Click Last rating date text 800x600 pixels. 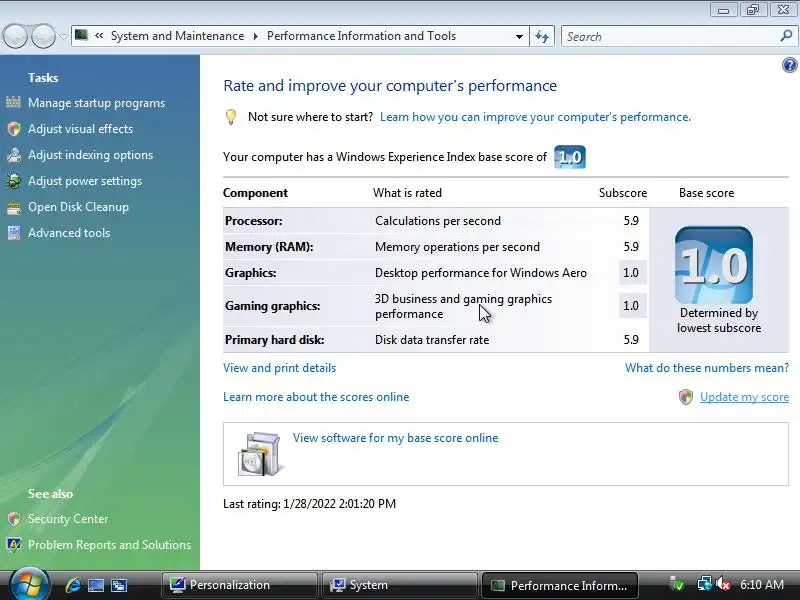click(309, 504)
